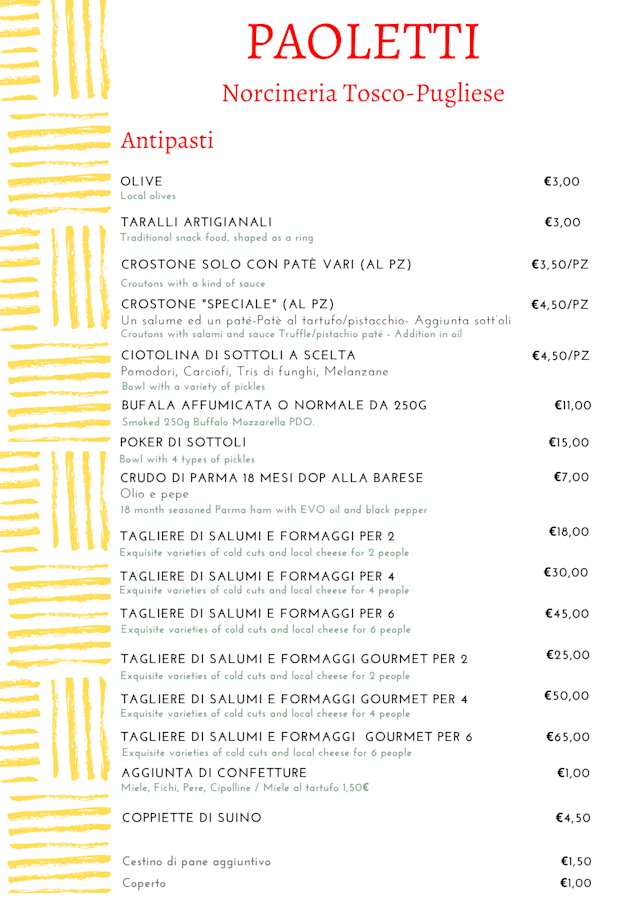Image resolution: width=640 pixels, height=905 pixels.
Task: Click TAGLIERE DI SALUMI E FORMAGGI PER 2
Action: click(x=258, y=537)
